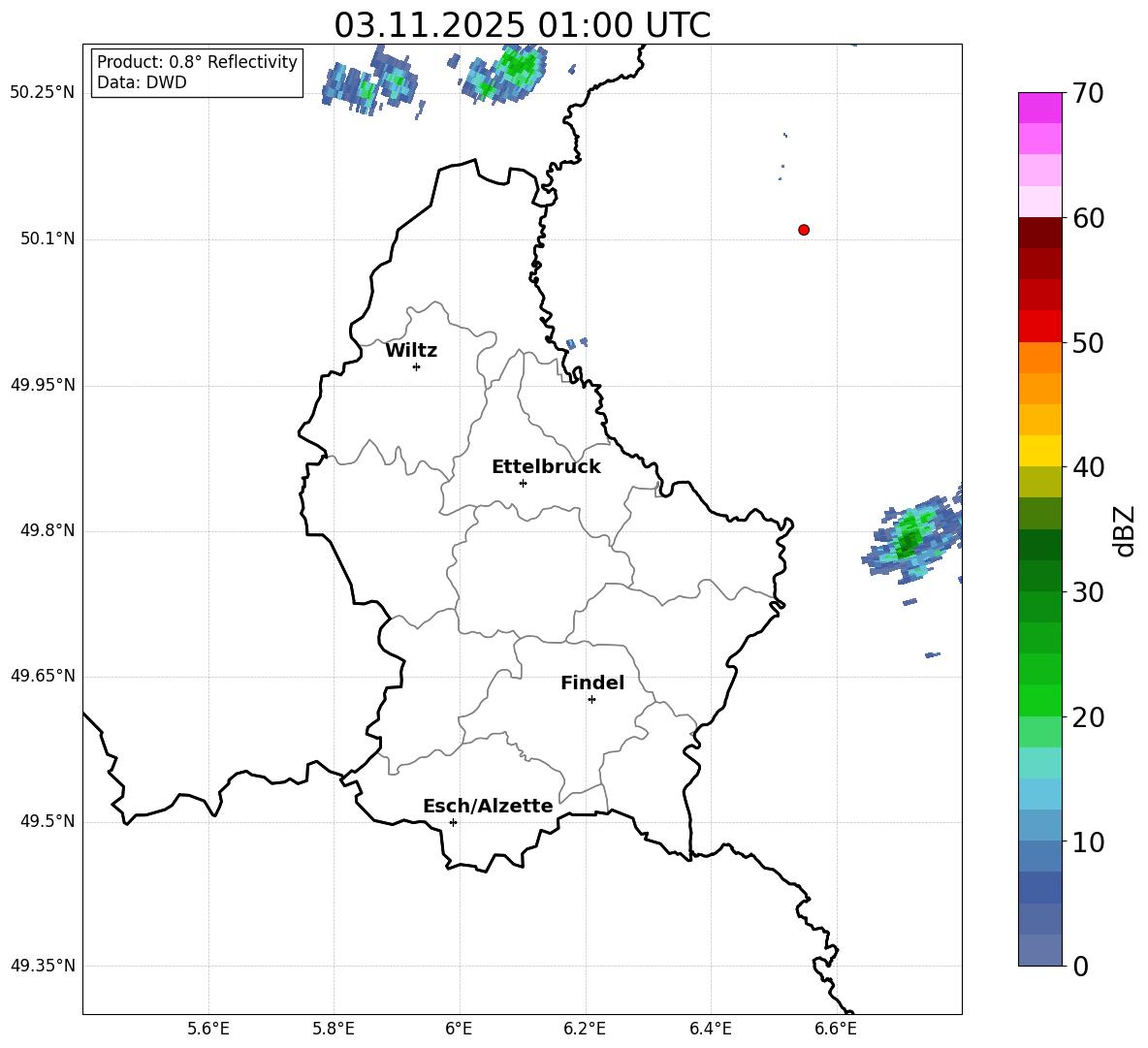Click the 6.2°E longitude label
This screenshot has height=1048, width=1148.
point(585,1029)
